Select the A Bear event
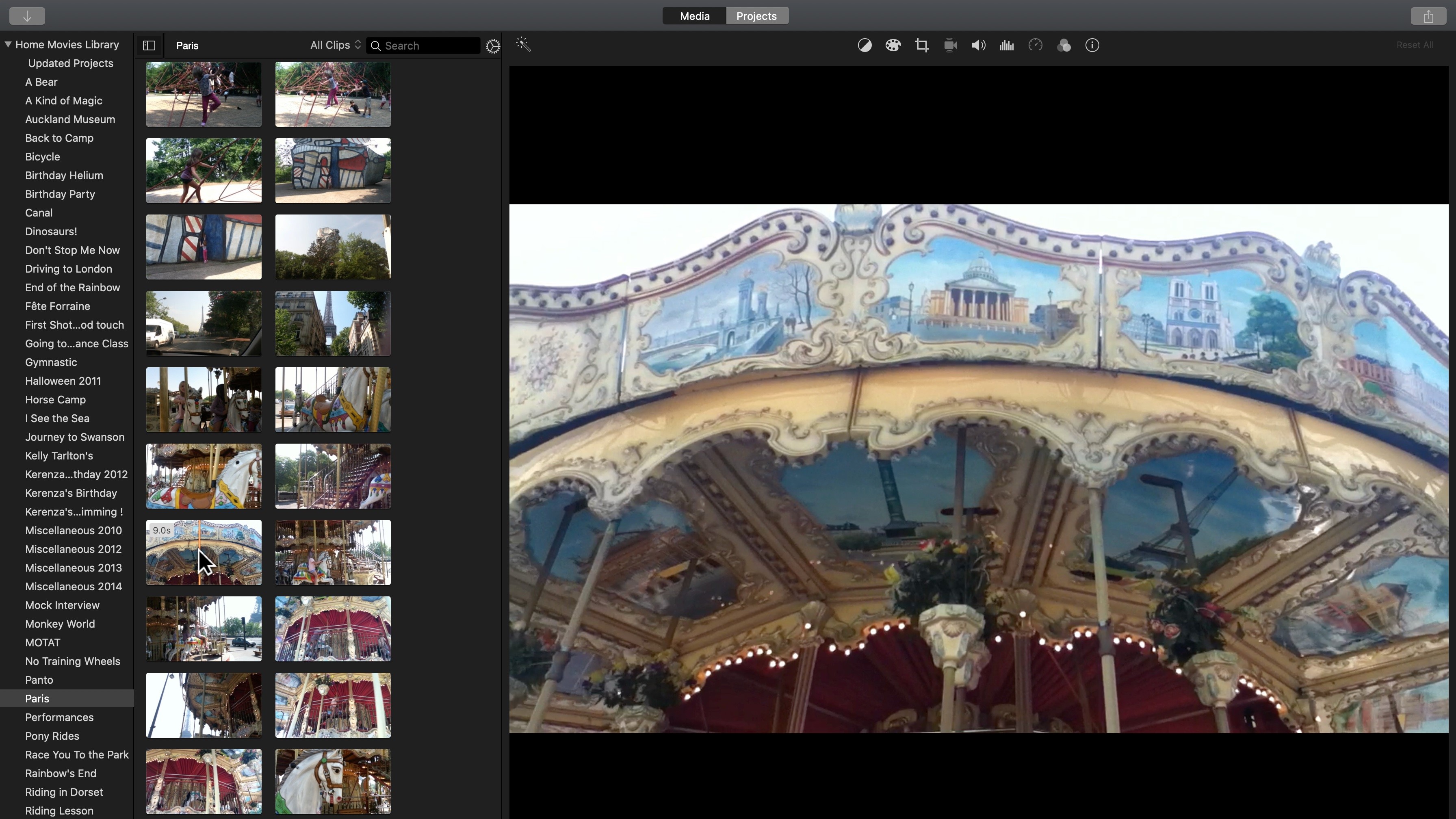 pos(41,82)
